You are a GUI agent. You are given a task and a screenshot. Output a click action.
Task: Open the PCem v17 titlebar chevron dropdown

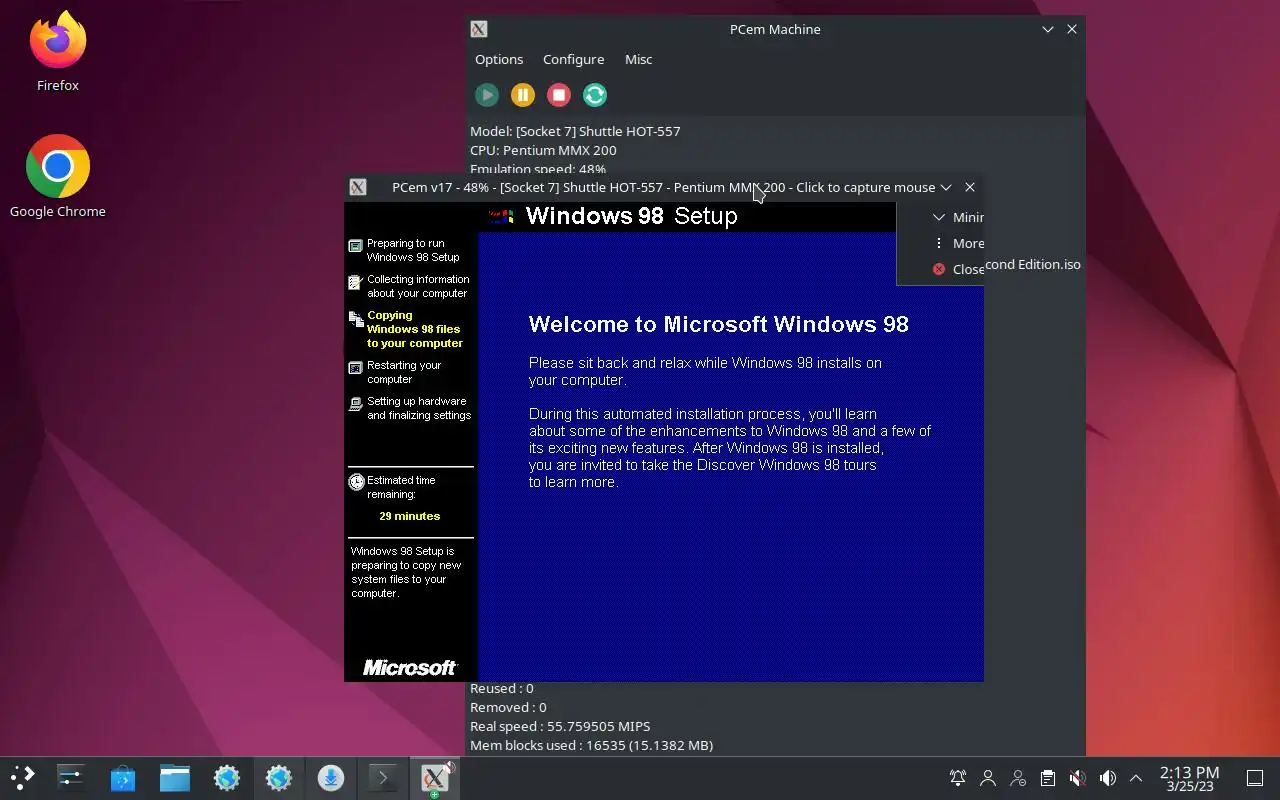coord(946,187)
